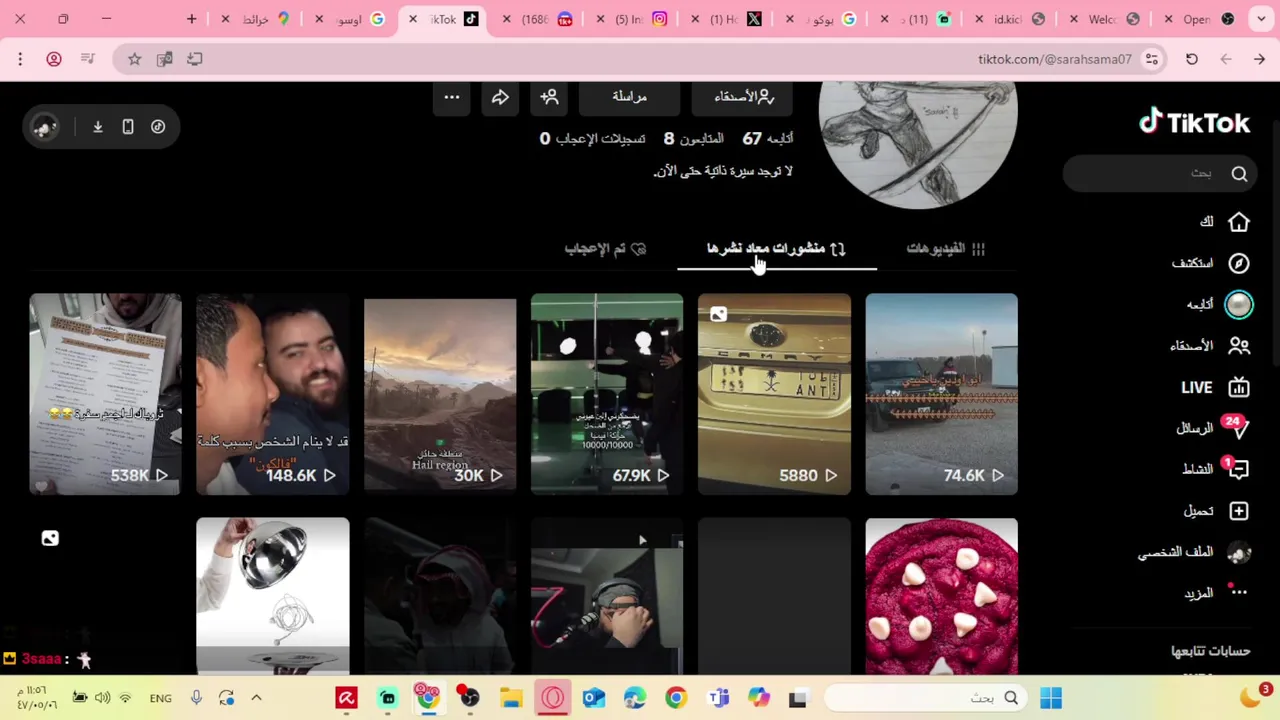
Task: Click the taskbar microphone icon
Action: pos(196,698)
